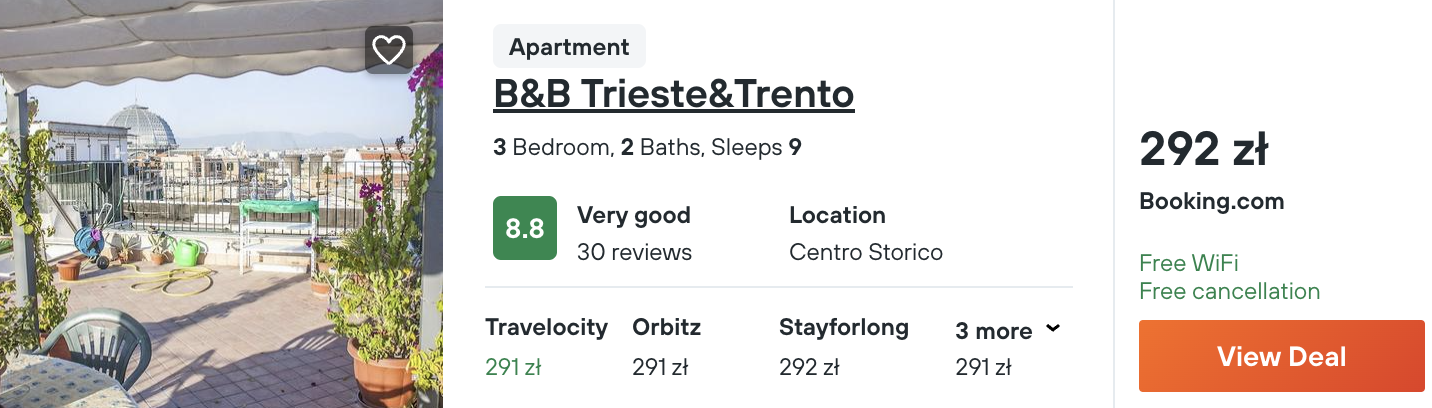Save listing with the heart icon
The width and height of the screenshot is (1432, 408).
pyautogui.click(x=388, y=50)
